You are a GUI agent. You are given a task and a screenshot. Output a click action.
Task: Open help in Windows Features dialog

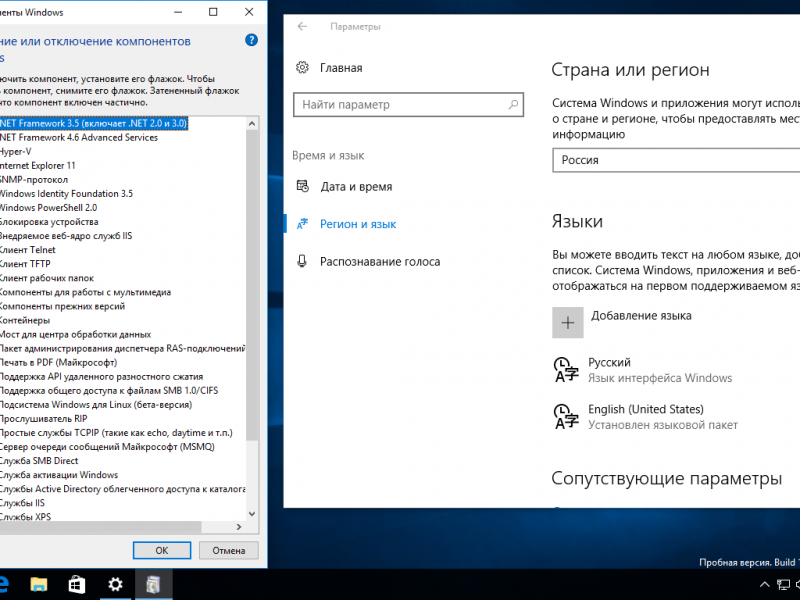251,40
